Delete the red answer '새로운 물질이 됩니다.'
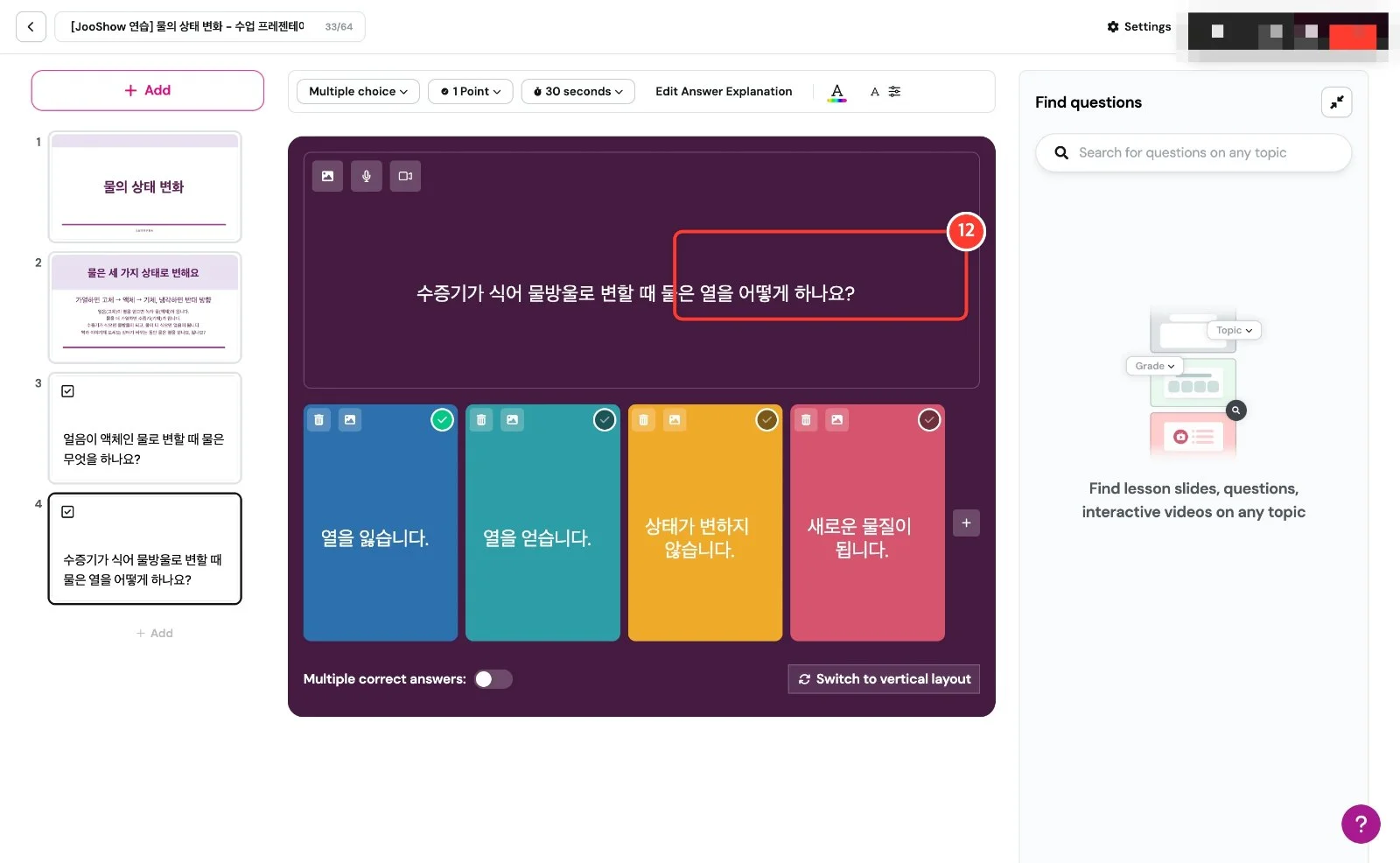Viewport: 1400px width, 863px height. click(x=806, y=420)
